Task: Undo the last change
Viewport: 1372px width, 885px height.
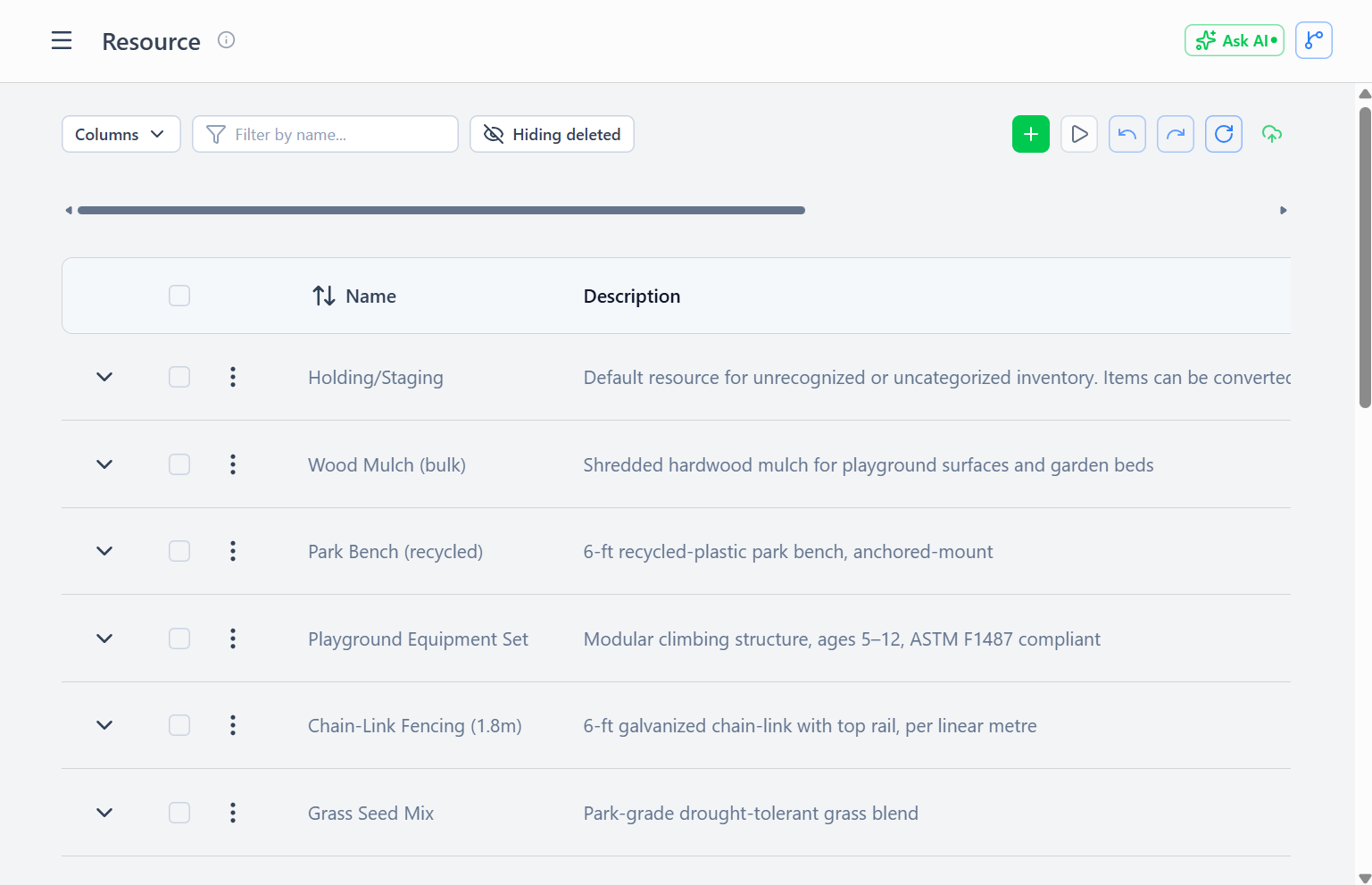Action: pyautogui.click(x=1127, y=134)
